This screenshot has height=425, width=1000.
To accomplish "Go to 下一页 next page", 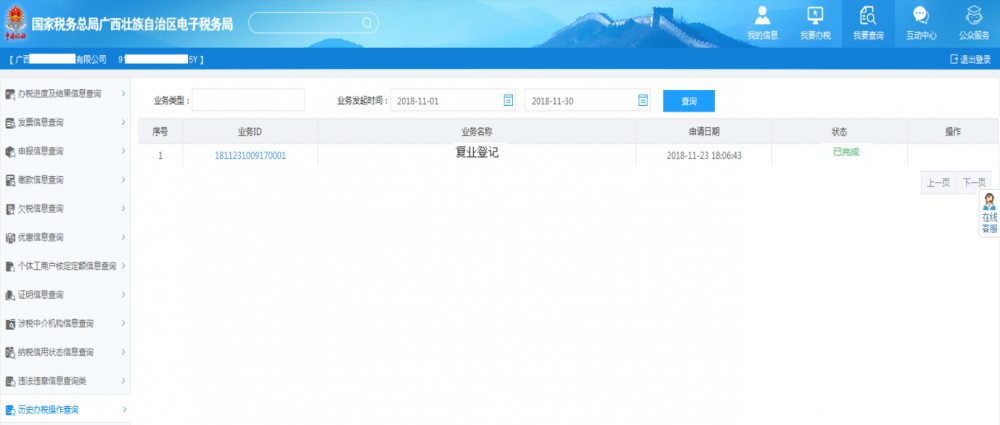I will 974,183.
